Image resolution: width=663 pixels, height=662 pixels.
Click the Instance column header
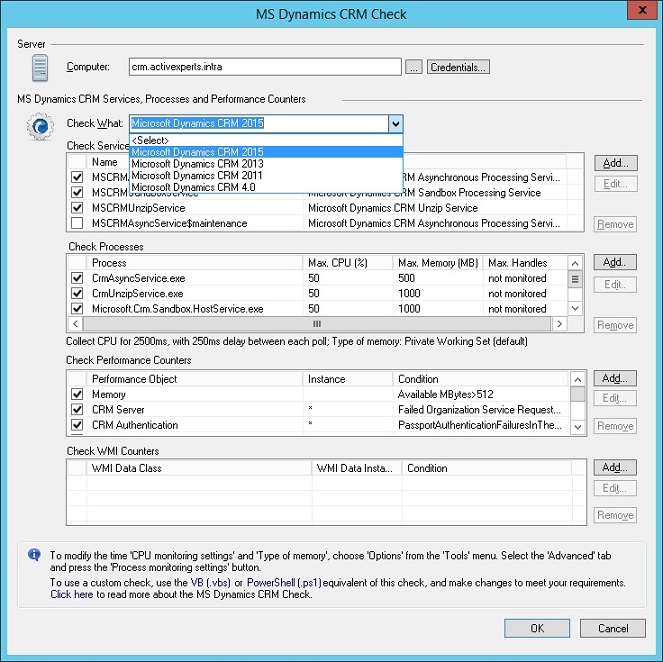click(x=348, y=379)
